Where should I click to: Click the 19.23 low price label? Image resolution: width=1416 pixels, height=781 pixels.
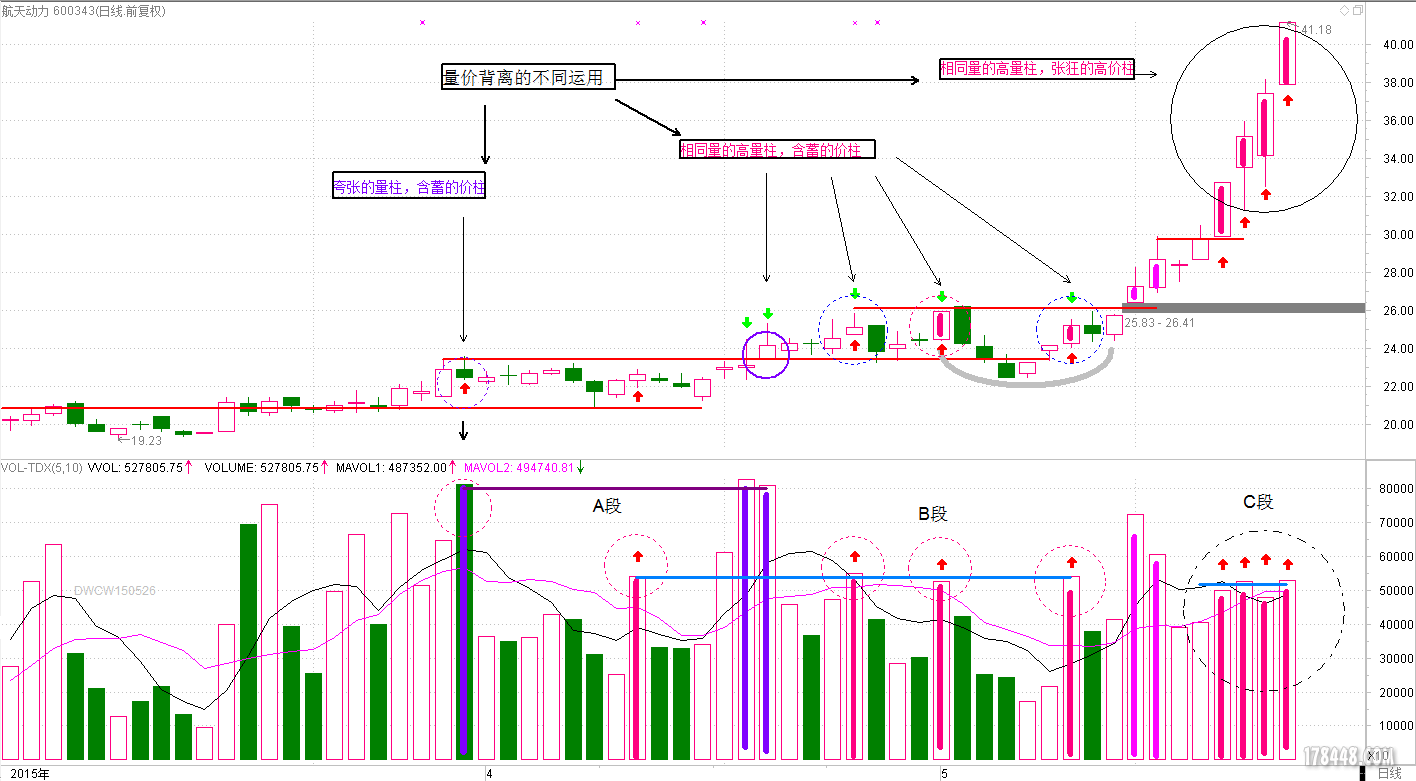pos(146,440)
